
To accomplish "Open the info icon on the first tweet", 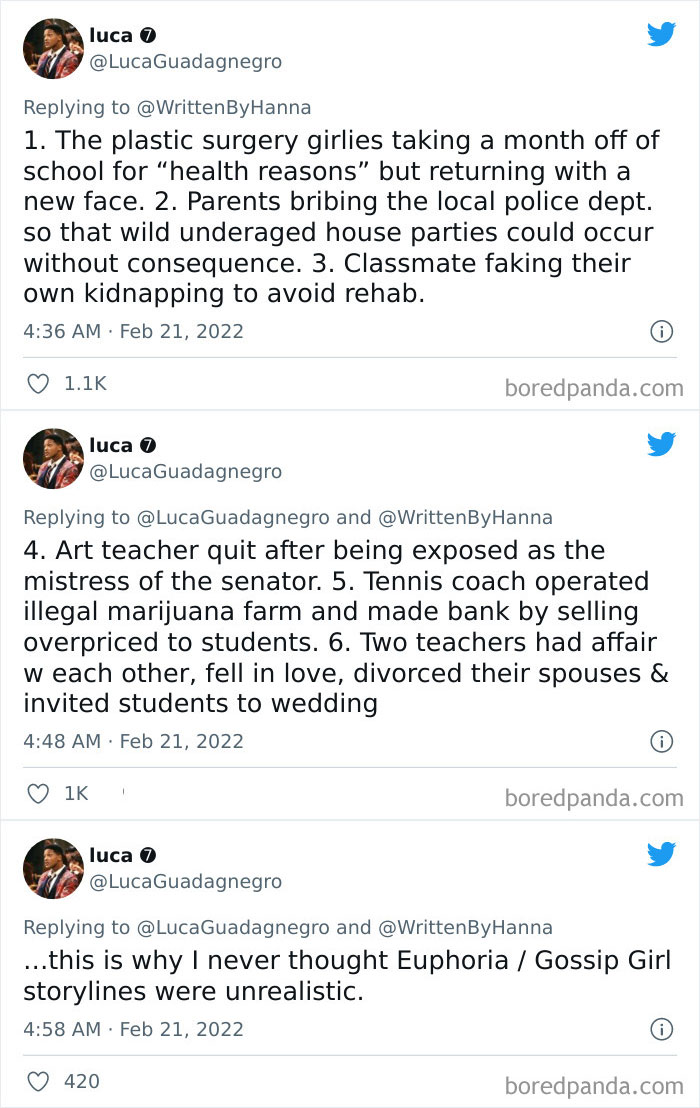I will [663, 331].
